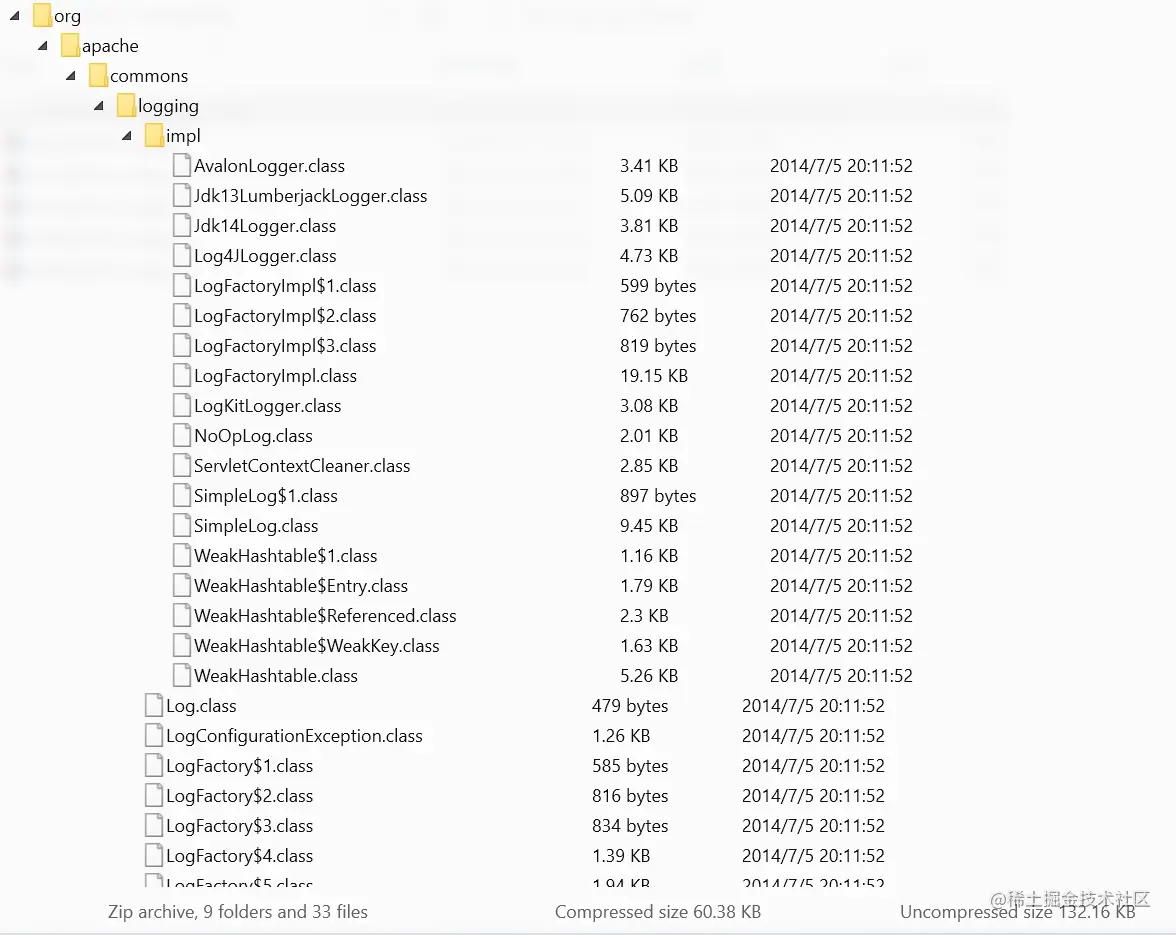Select the LogFactory$4.class file name
The height and width of the screenshot is (935, 1176).
click(239, 856)
